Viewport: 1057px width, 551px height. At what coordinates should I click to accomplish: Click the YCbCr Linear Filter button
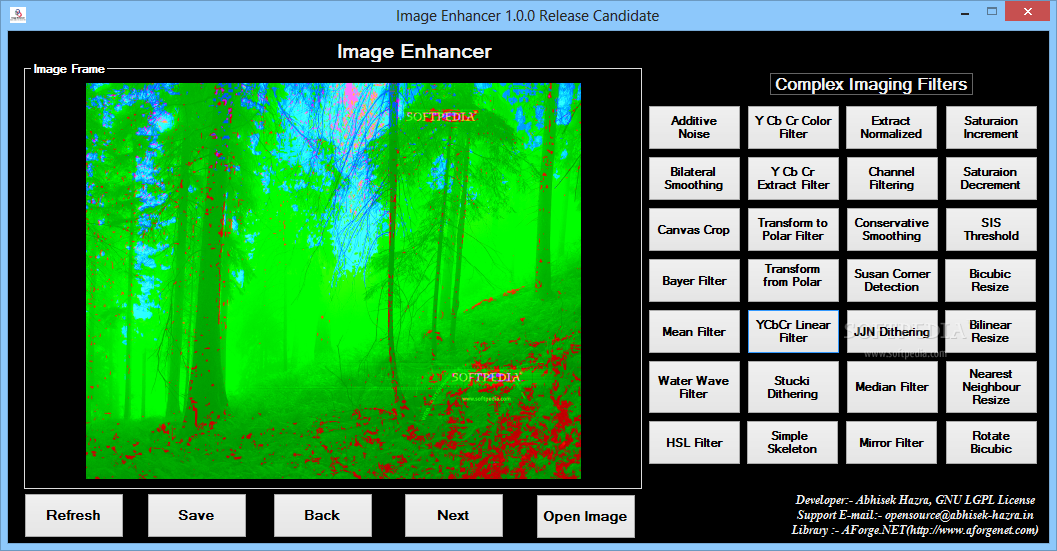pyautogui.click(x=793, y=332)
